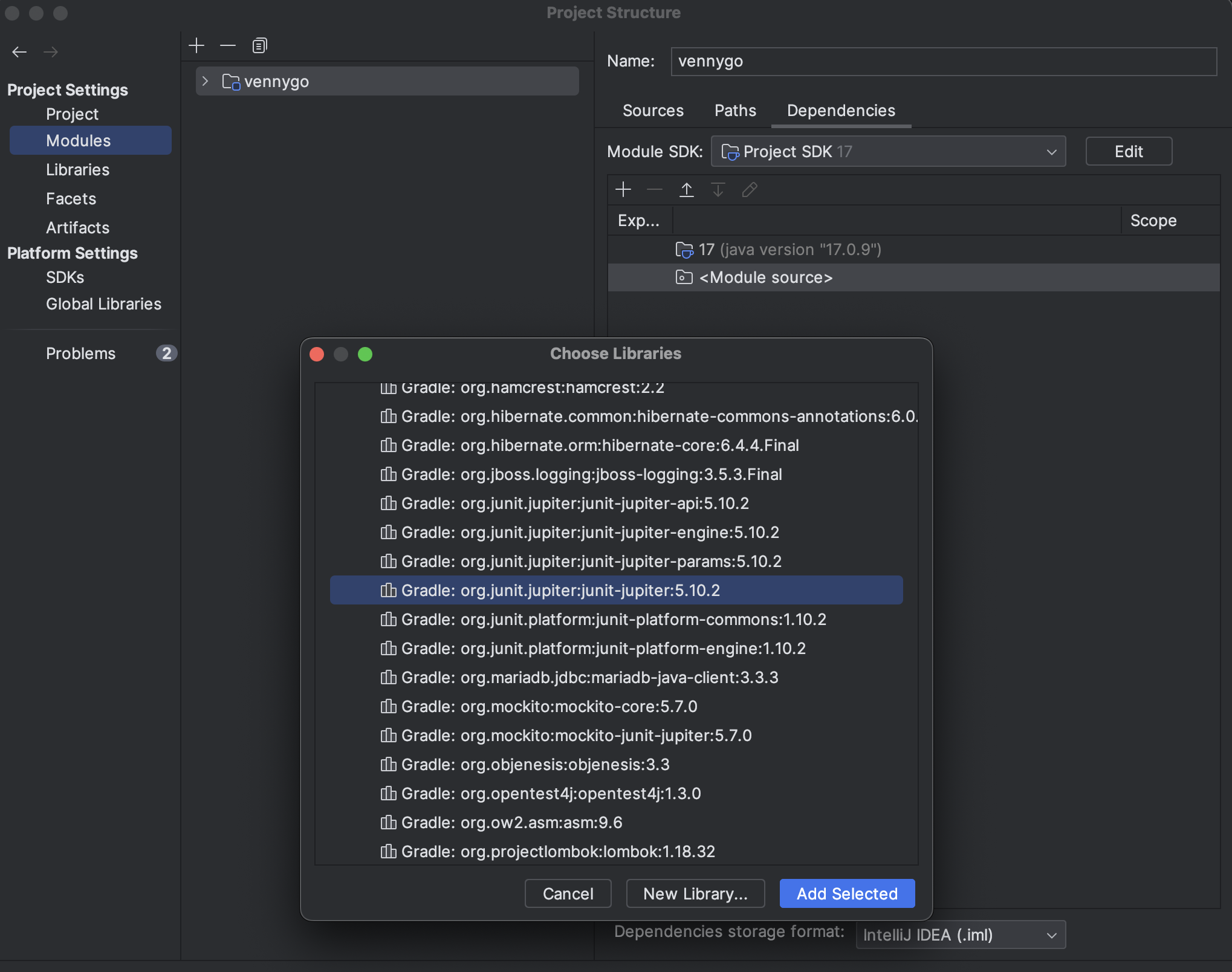This screenshot has height=972, width=1232.
Task: Switch to the Sources tab
Action: [x=653, y=111]
